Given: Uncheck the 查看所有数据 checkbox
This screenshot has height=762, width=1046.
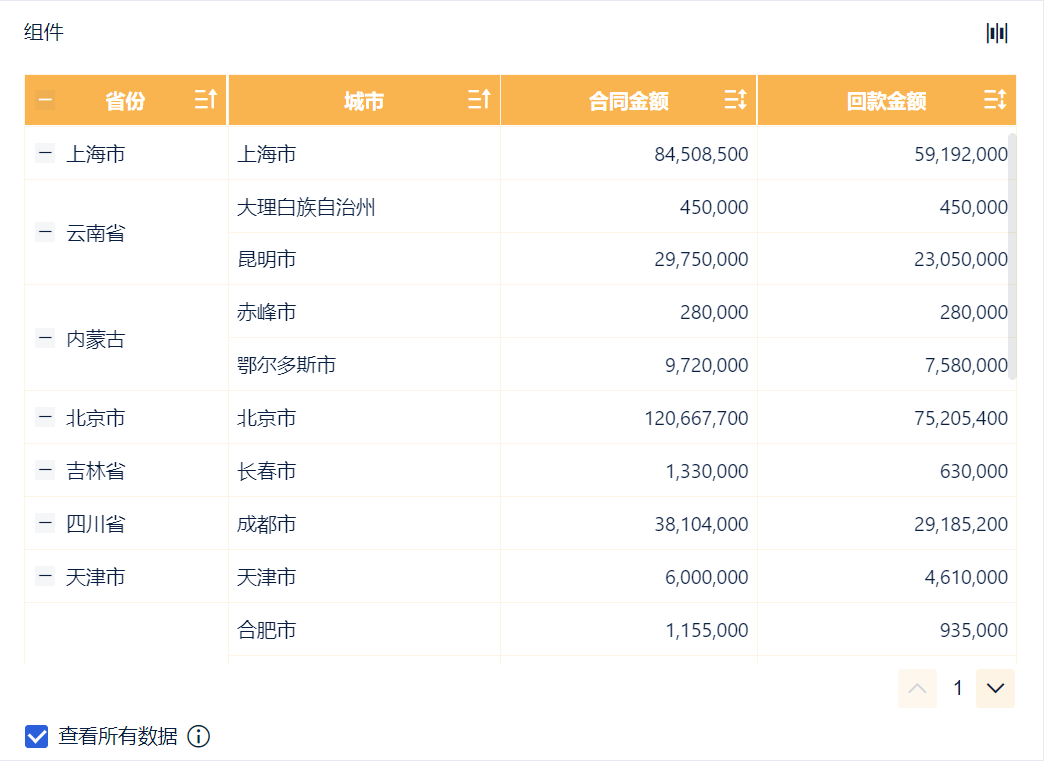Looking at the screenshot, I should click(x=37, y=737).
